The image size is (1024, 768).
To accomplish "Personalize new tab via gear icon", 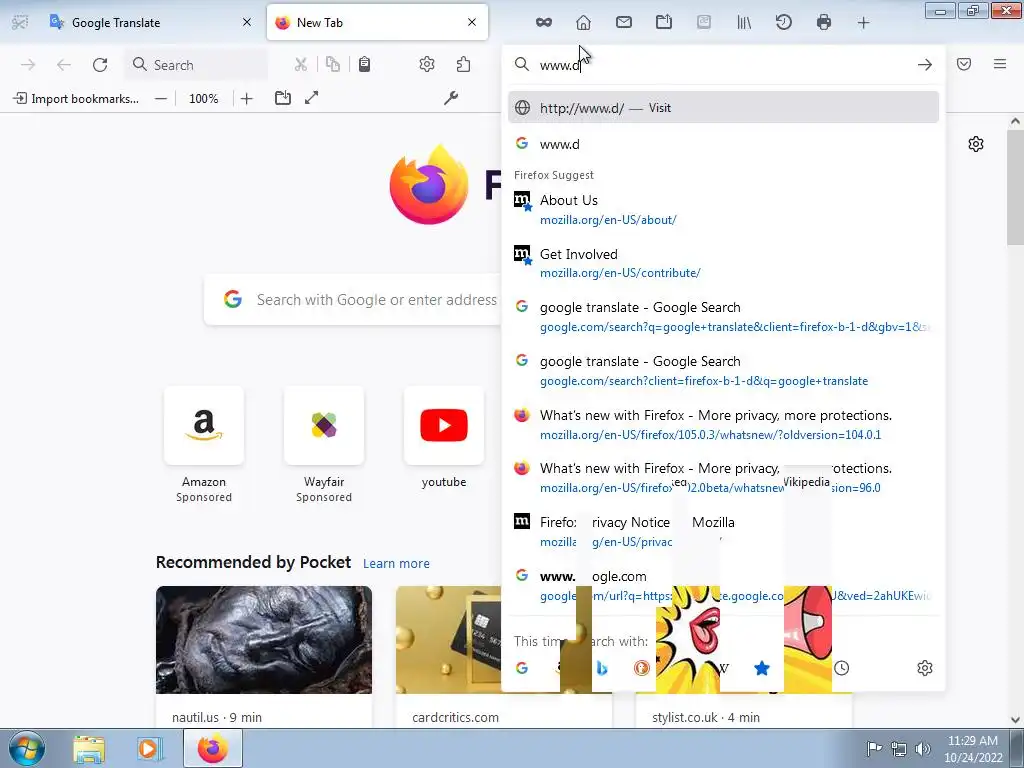I will [976, 144].
